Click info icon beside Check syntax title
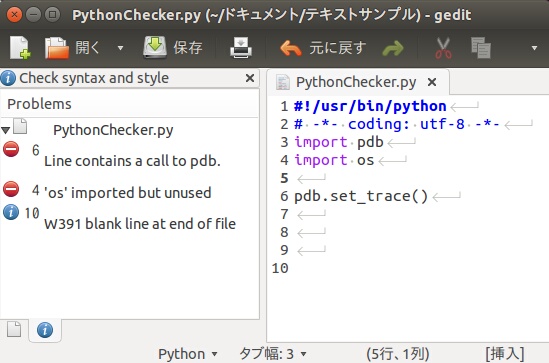549x363 pixels. pos(8,78)
